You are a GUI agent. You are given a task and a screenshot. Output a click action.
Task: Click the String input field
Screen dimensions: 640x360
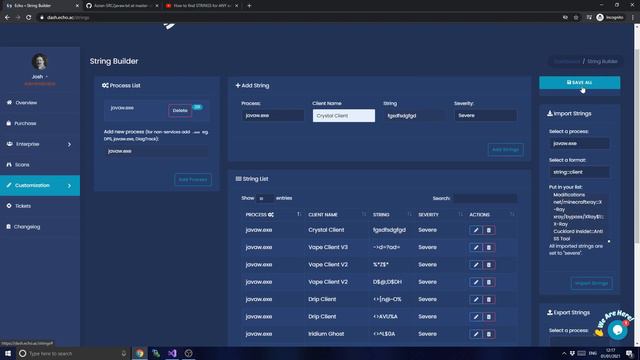tap(414, 116)
